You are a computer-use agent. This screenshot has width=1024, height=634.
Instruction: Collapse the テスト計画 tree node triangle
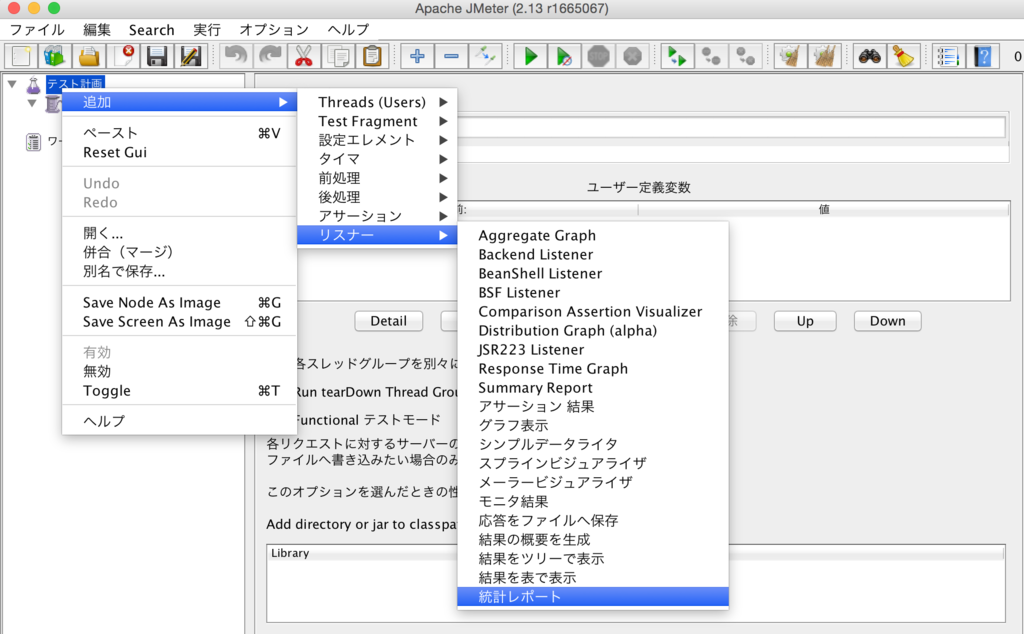point(12,84)
